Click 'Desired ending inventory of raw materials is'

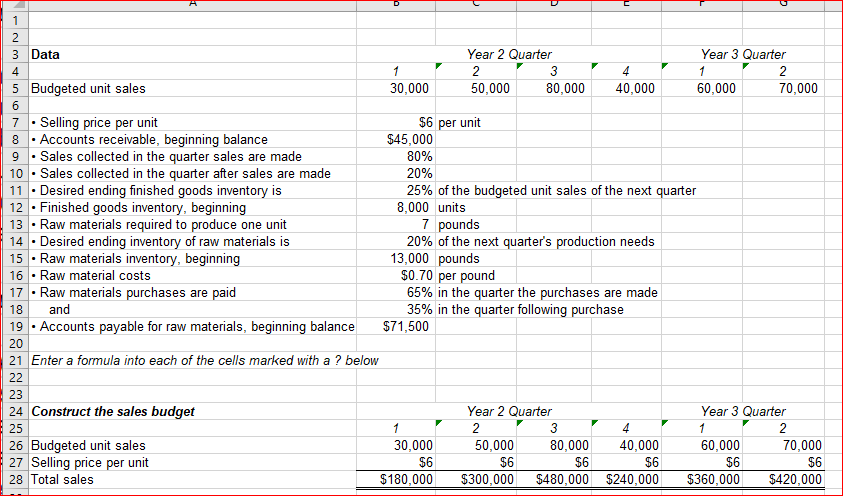coord(160,242)
